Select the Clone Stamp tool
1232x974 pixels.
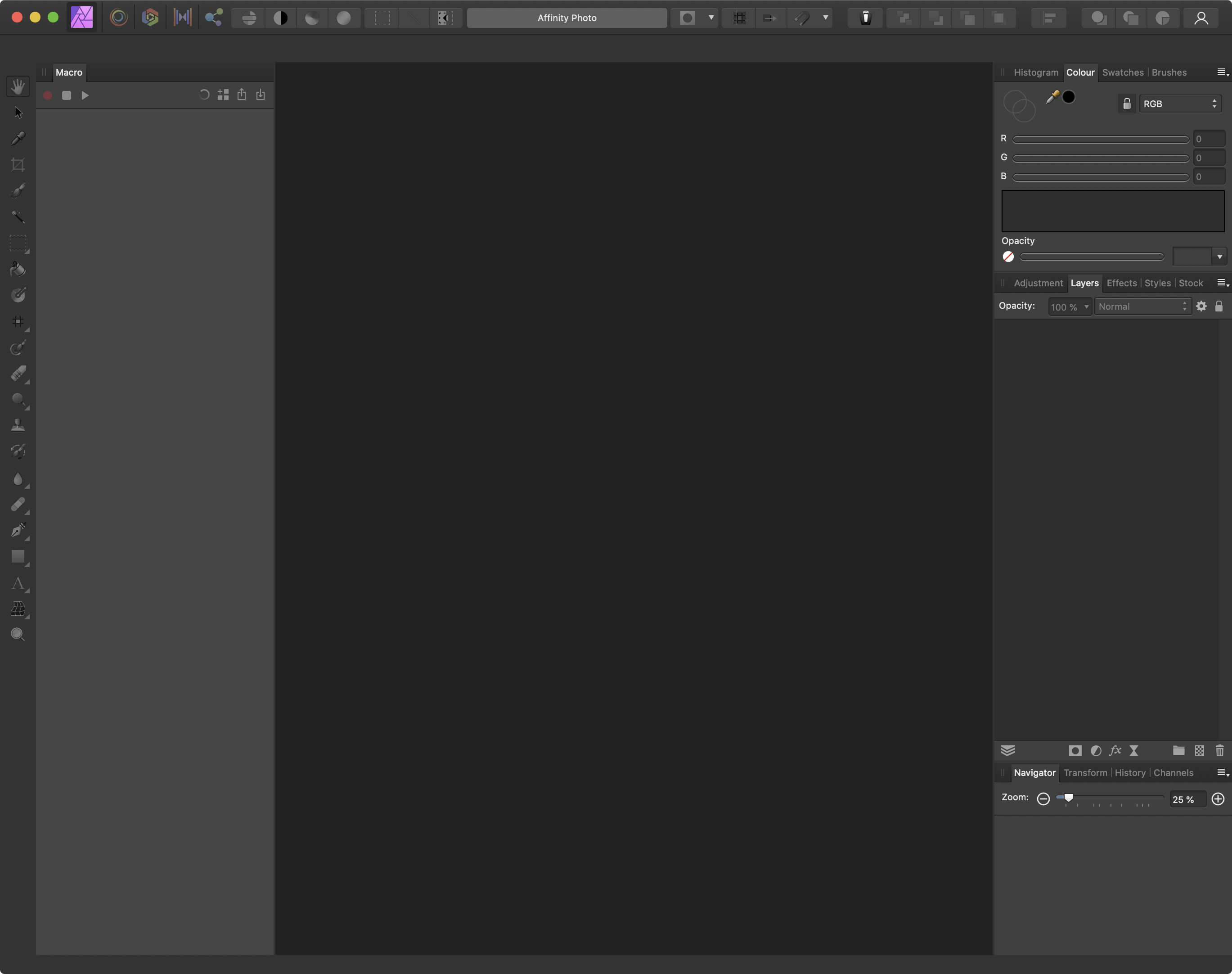coord(18,425)
